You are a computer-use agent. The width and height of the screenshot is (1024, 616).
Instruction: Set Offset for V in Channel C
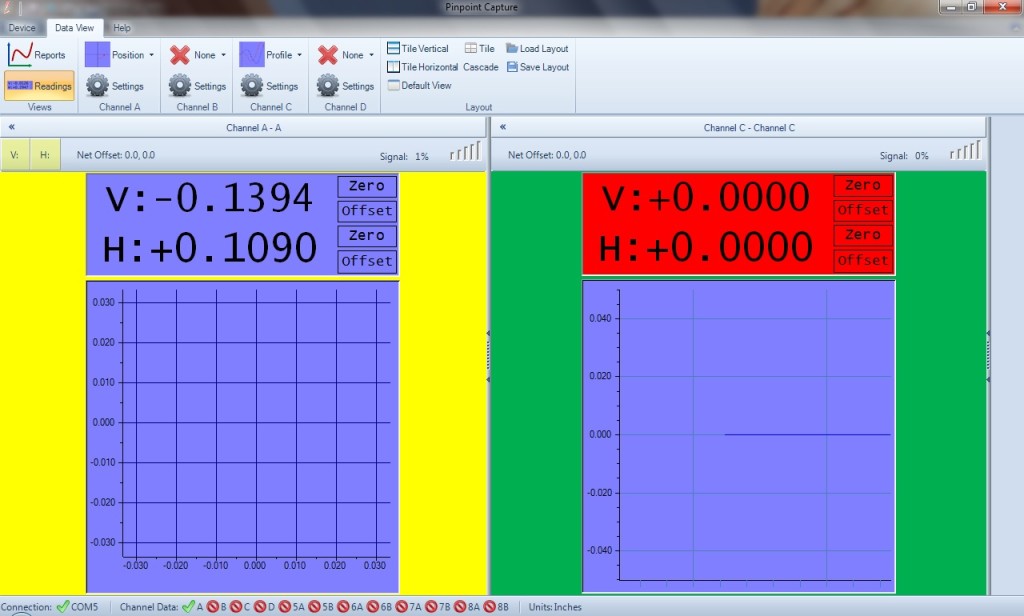coord(863,210)
